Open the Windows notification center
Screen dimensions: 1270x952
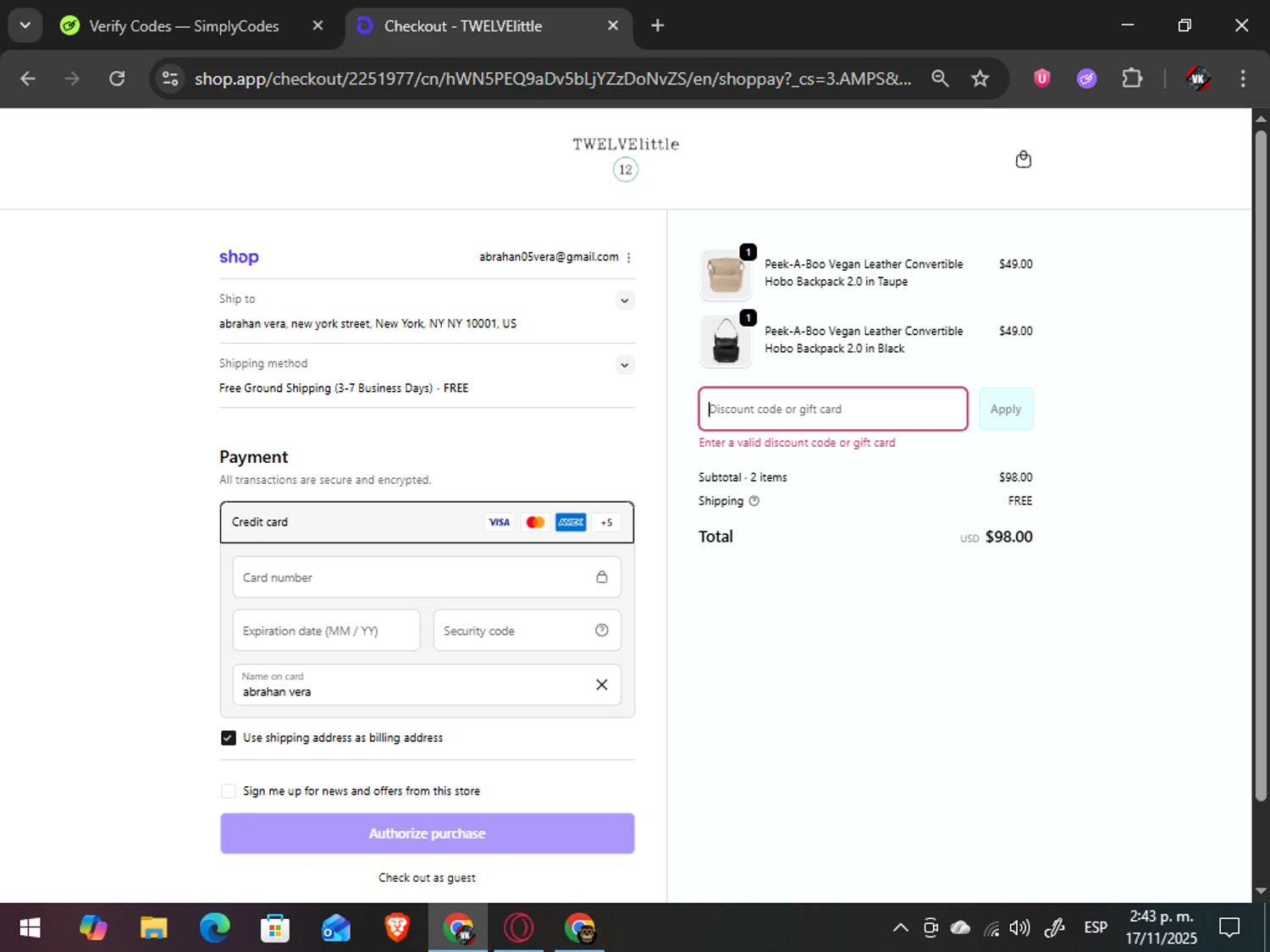[x=1229, y=928]
